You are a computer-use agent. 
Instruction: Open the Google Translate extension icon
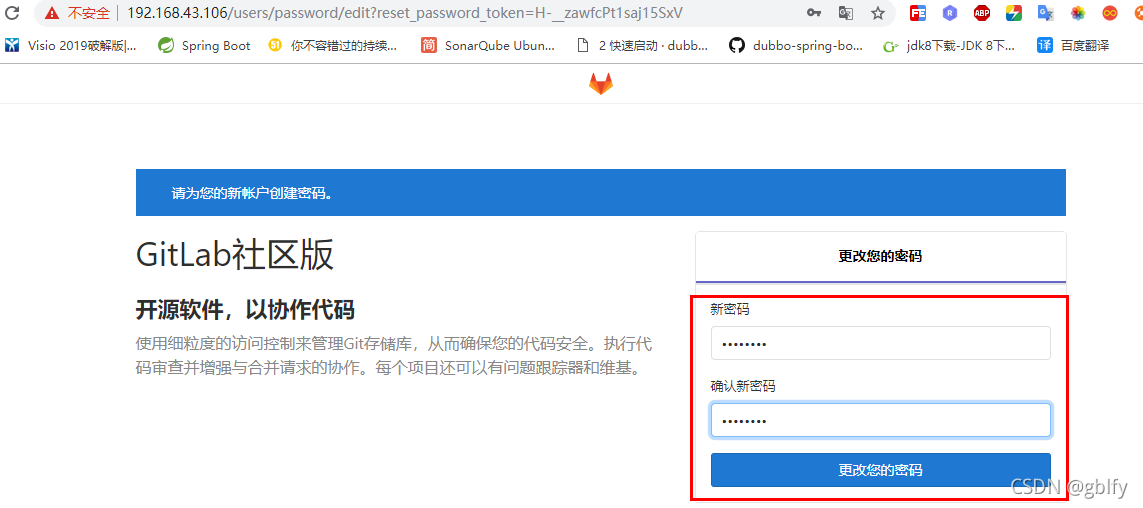(1046, 12)
